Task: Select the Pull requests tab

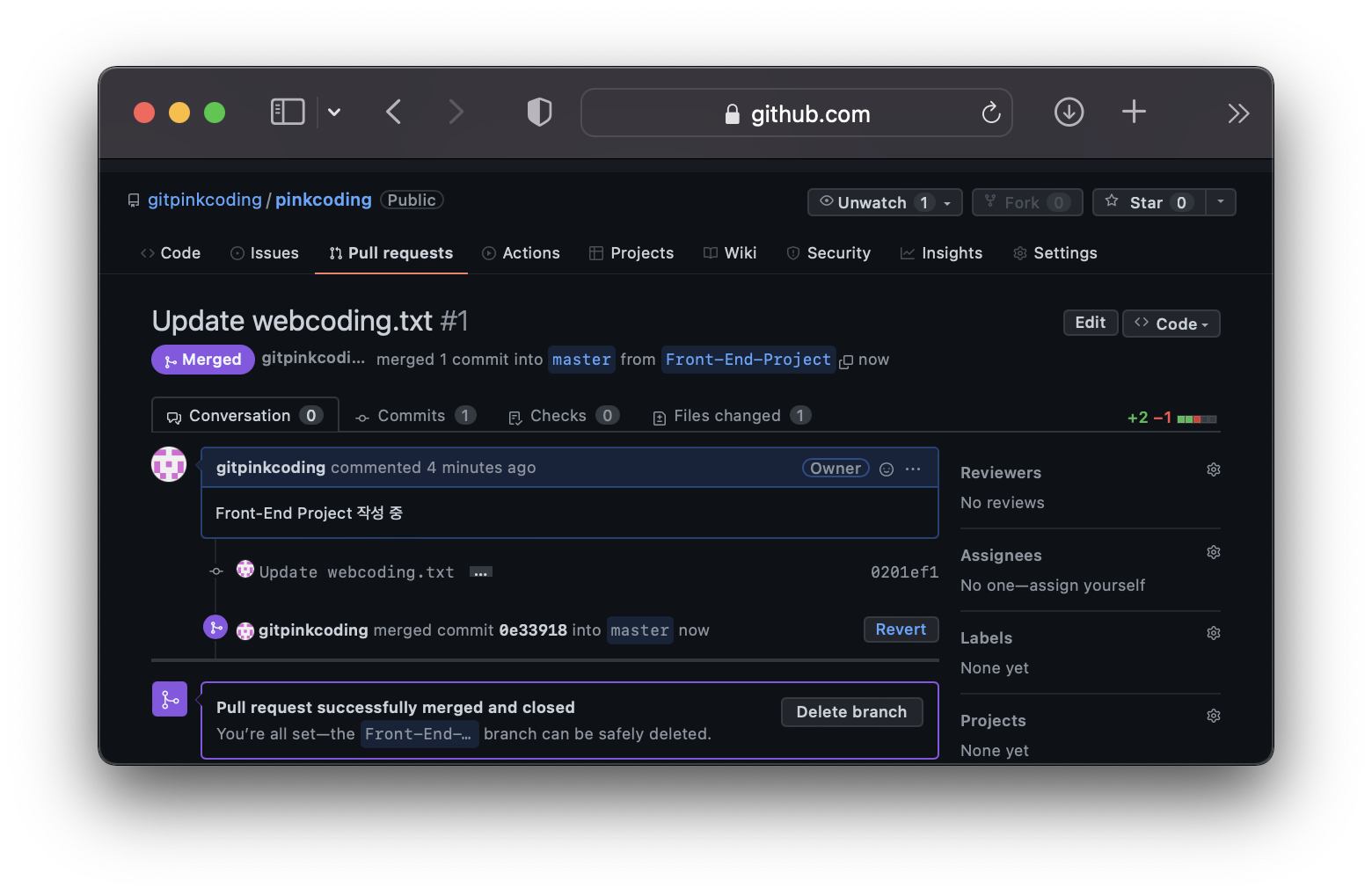Action: pos(391,253)
